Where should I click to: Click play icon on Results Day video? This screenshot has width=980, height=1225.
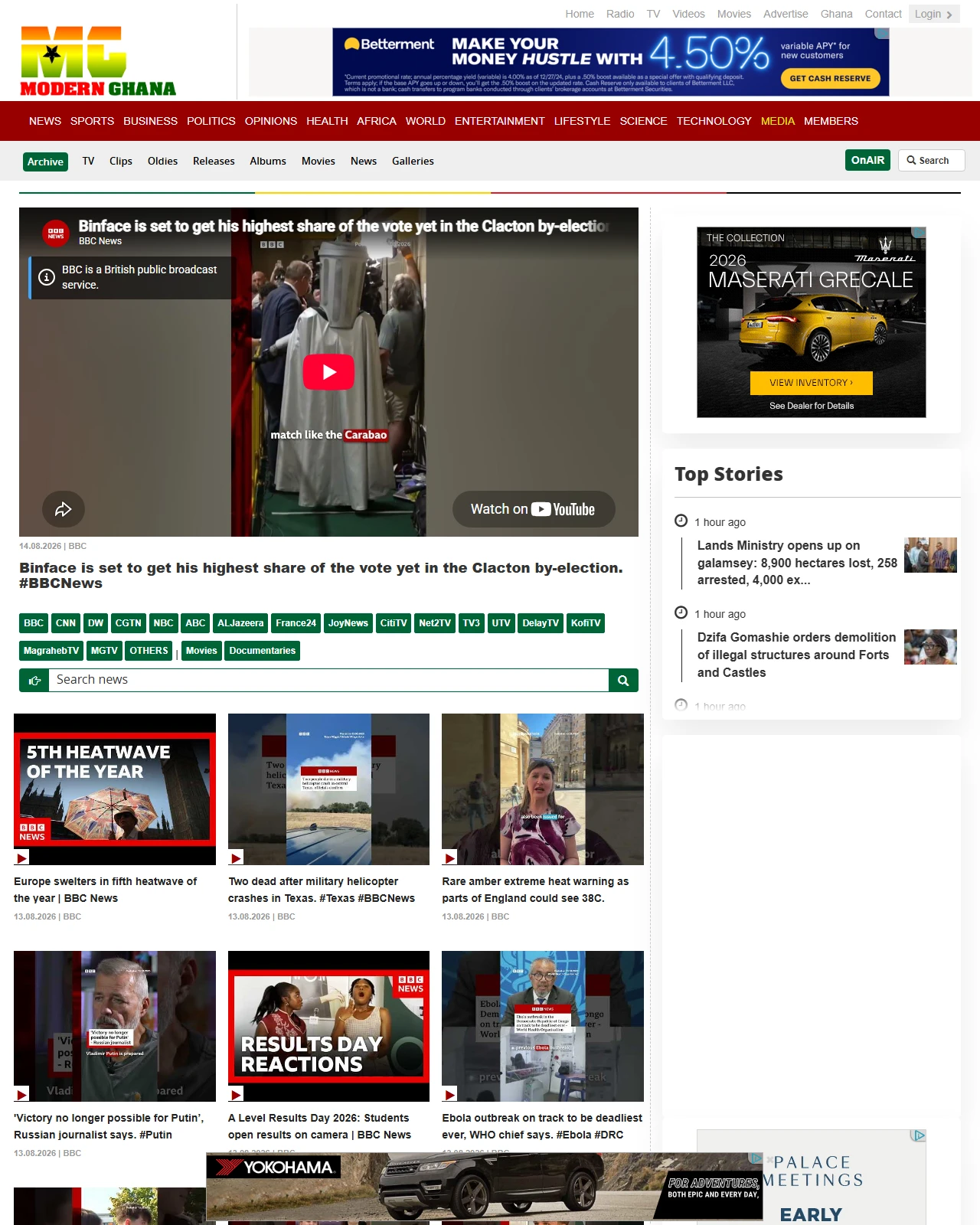(x=236, y=1095)
